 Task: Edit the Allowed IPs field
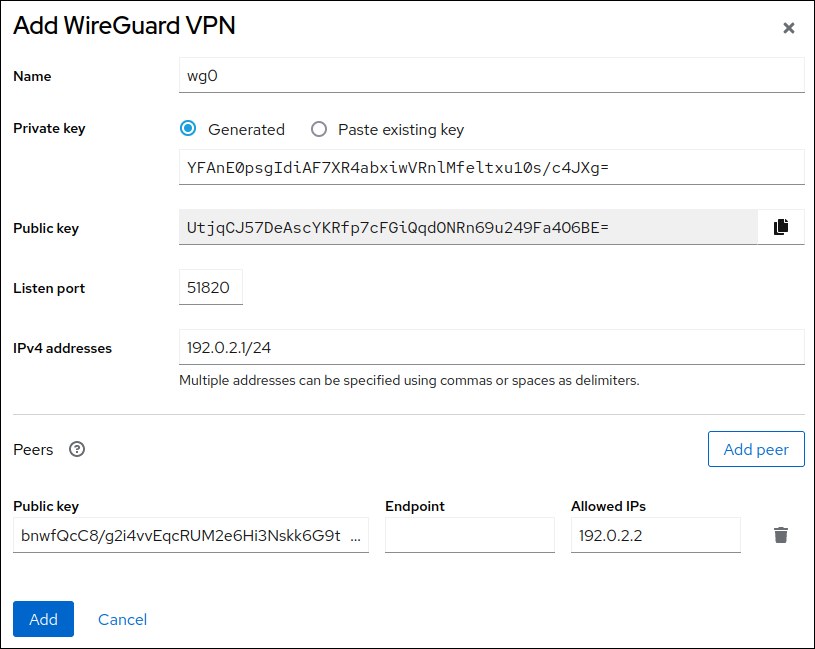(x=655, y=536)
